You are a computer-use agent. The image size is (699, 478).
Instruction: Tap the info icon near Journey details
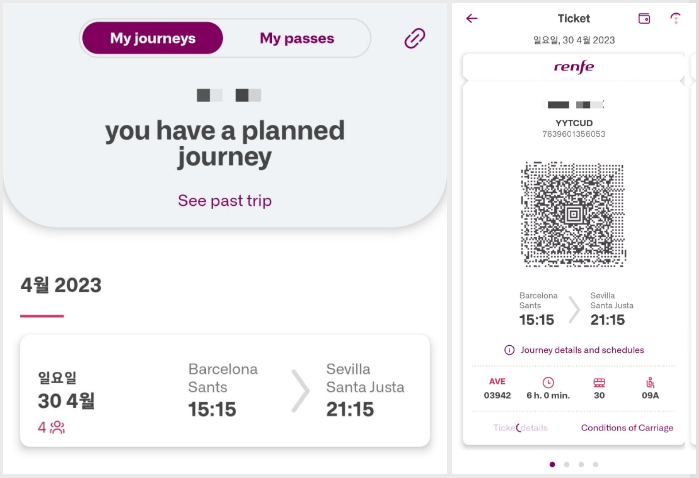point(509,350)
